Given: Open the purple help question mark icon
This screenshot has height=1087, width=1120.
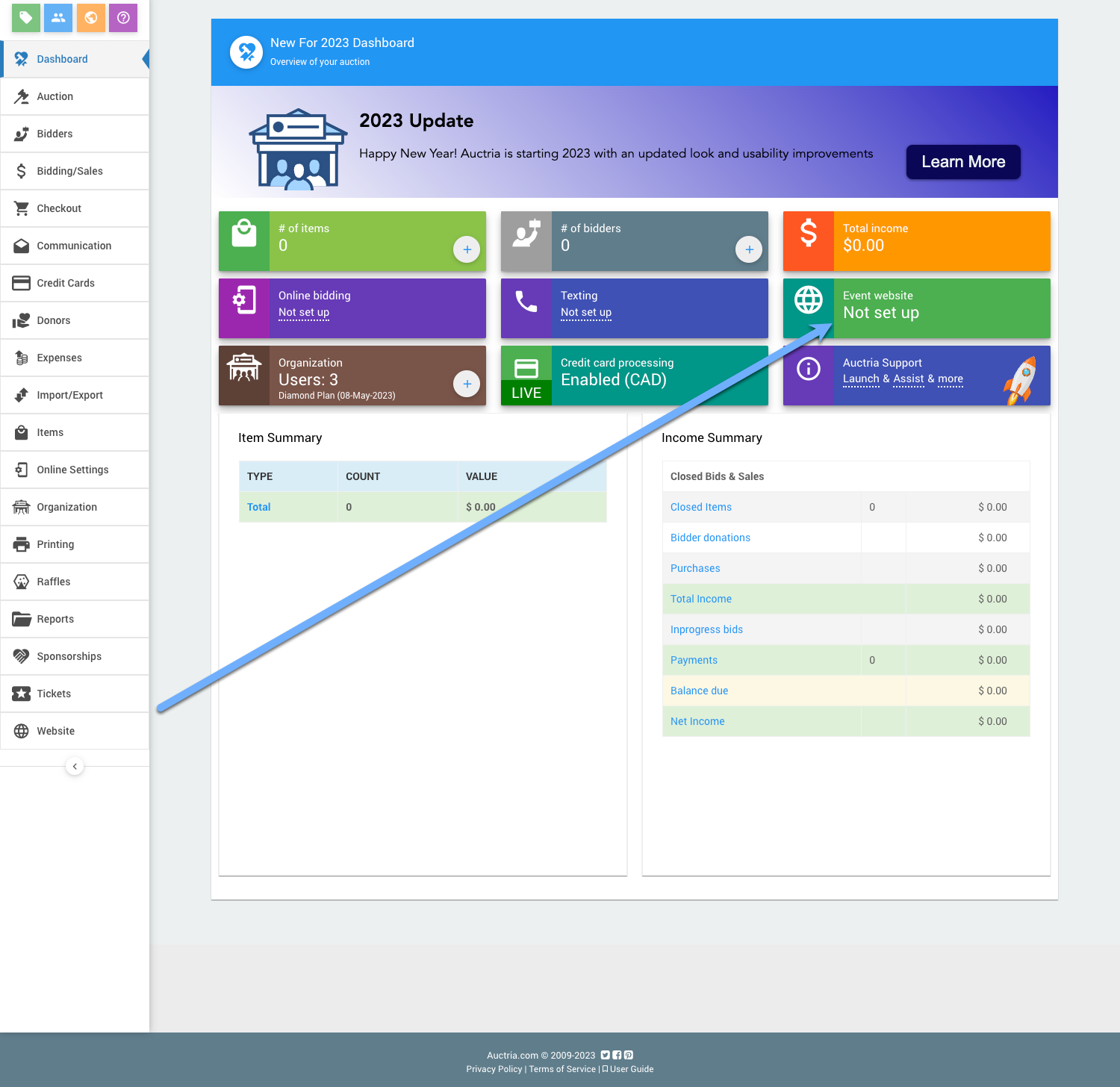Looking at the screenshot, I should pyautogui.click(x=123, y=17).
